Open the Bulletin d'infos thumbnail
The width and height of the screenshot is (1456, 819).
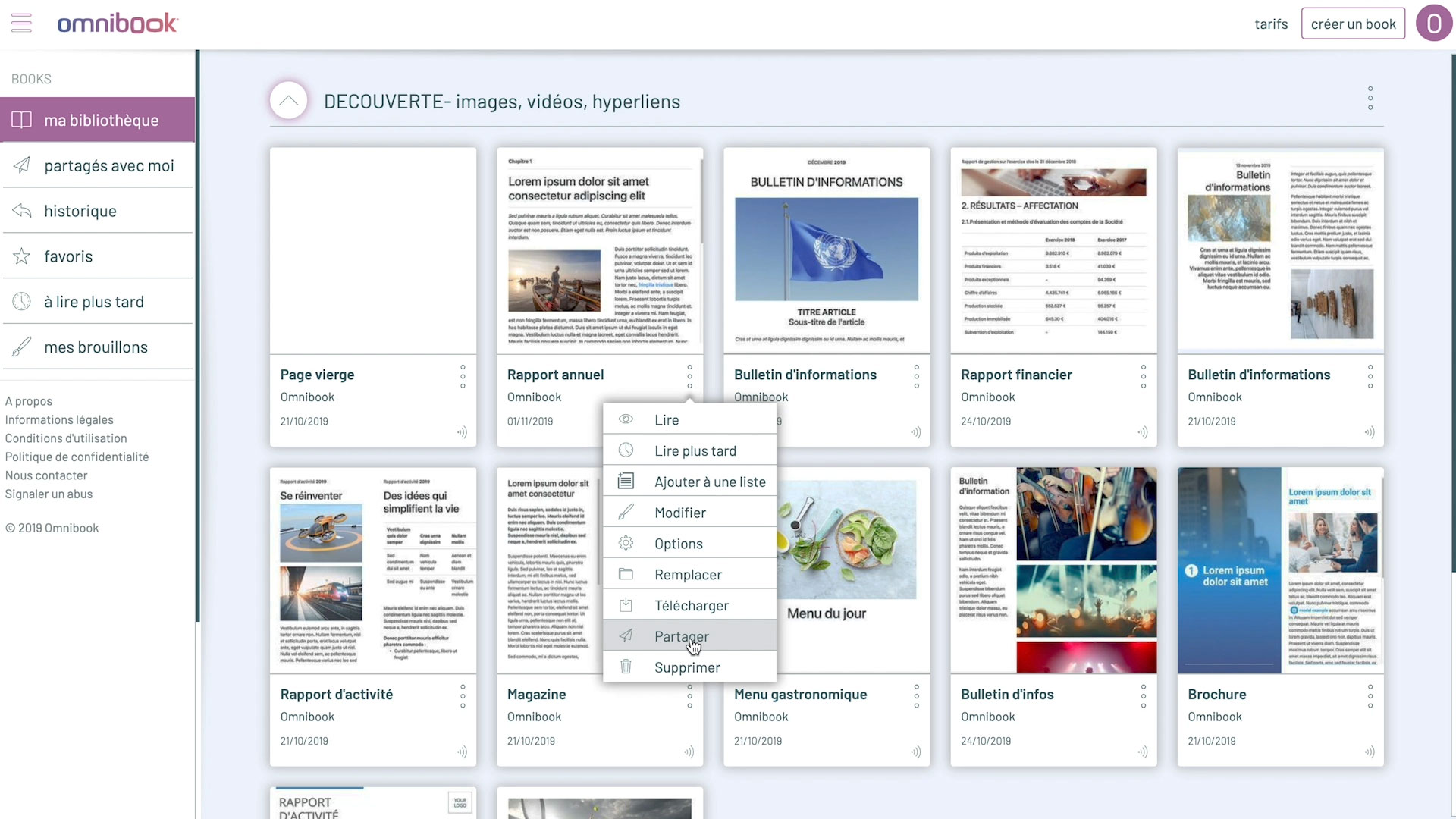tap(1053, 570)
